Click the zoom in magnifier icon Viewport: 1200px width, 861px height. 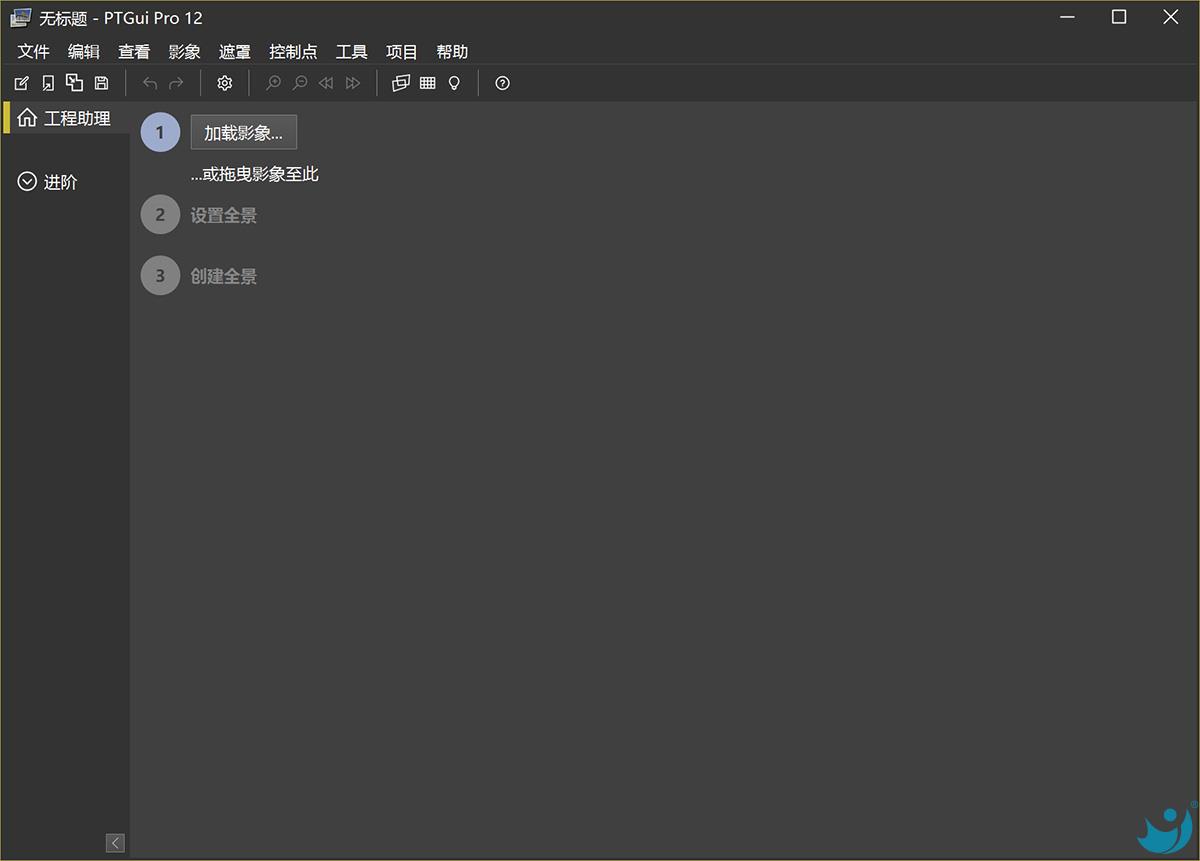(x=273, y=83)
